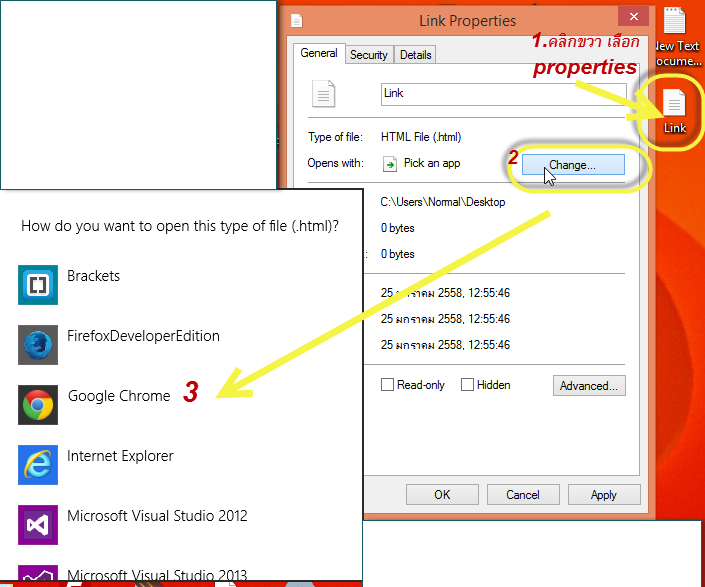Click the file icon in the Link Properties title bar
Viewport: 705px width, 587px height.
[x=297, y=21]
